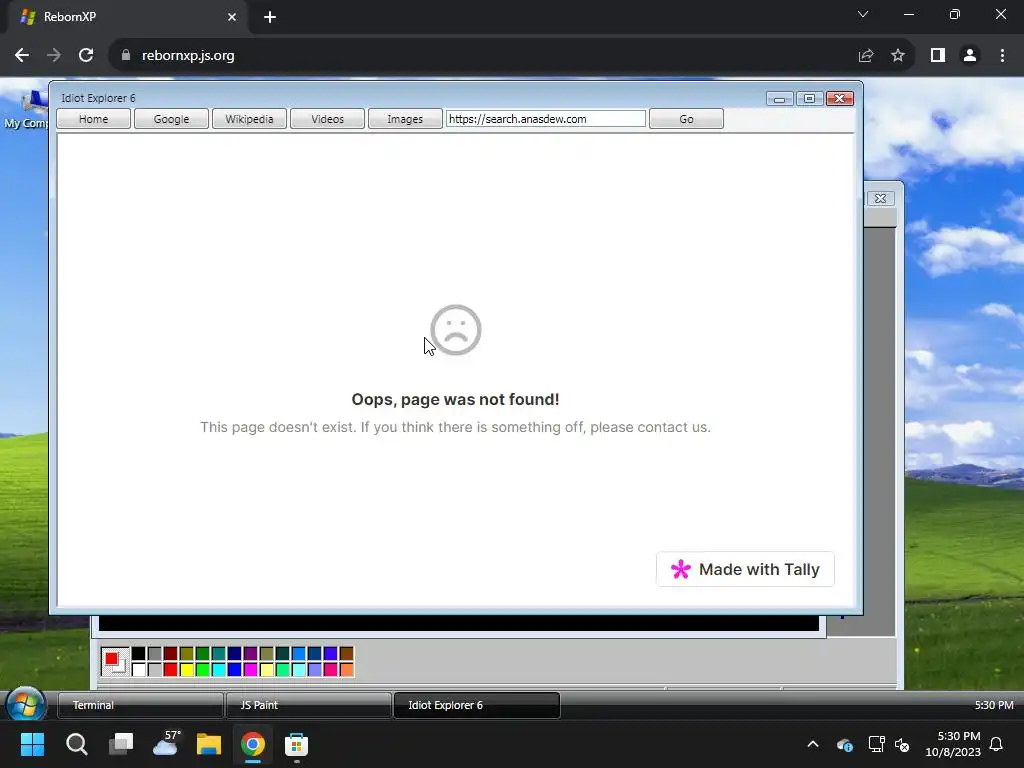The width and height of the screenshot is (1024, 768).
Task: Select the bright green palette swatch
Action: pos(202,669)
